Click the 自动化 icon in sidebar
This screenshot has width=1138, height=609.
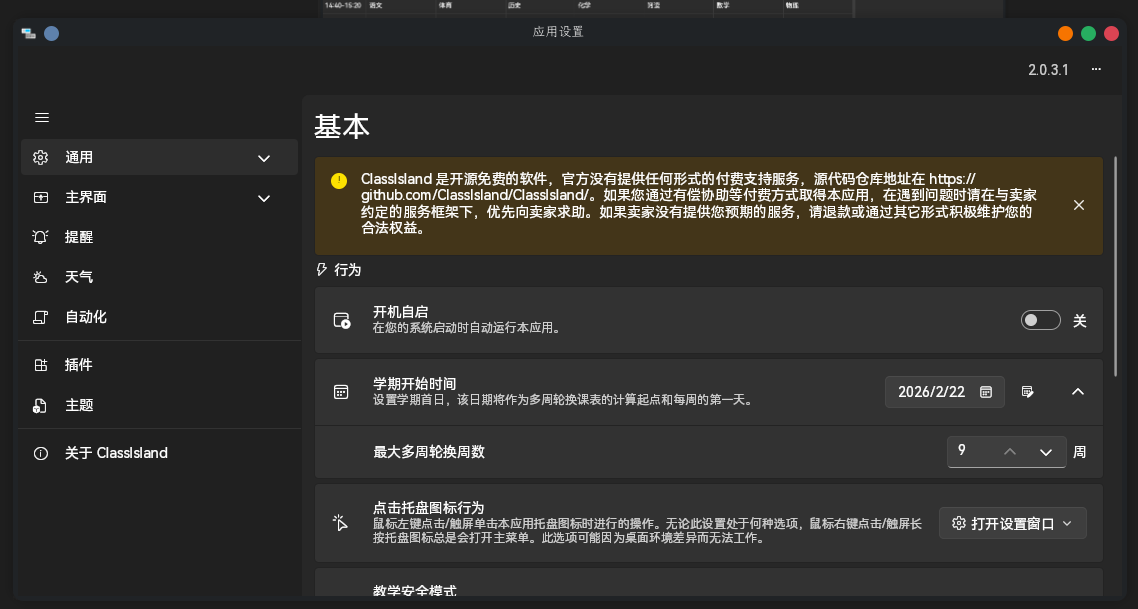tap(41, 318)
